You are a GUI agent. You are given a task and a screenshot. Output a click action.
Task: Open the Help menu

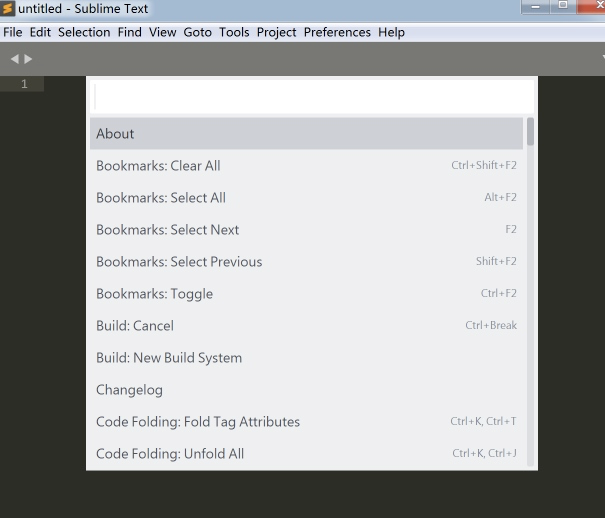pos(391,32)
